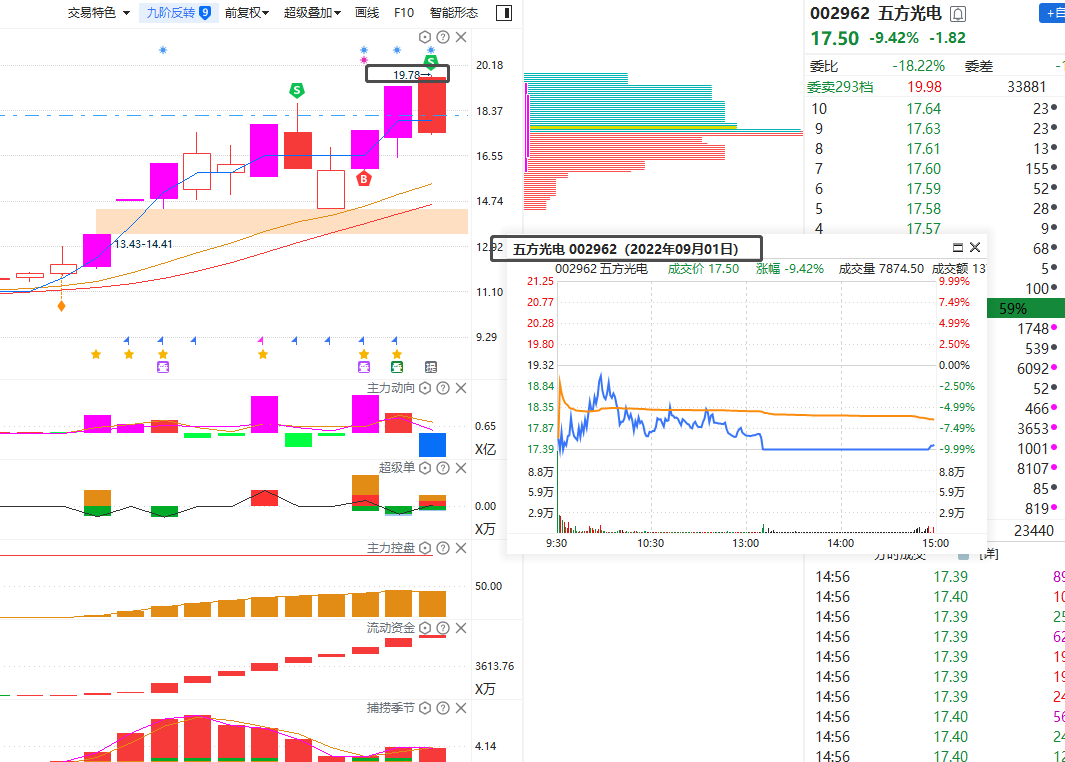Select the 画线 drawing tool menu
Screen dimensions: 1065x762
(x=367, y=13)
